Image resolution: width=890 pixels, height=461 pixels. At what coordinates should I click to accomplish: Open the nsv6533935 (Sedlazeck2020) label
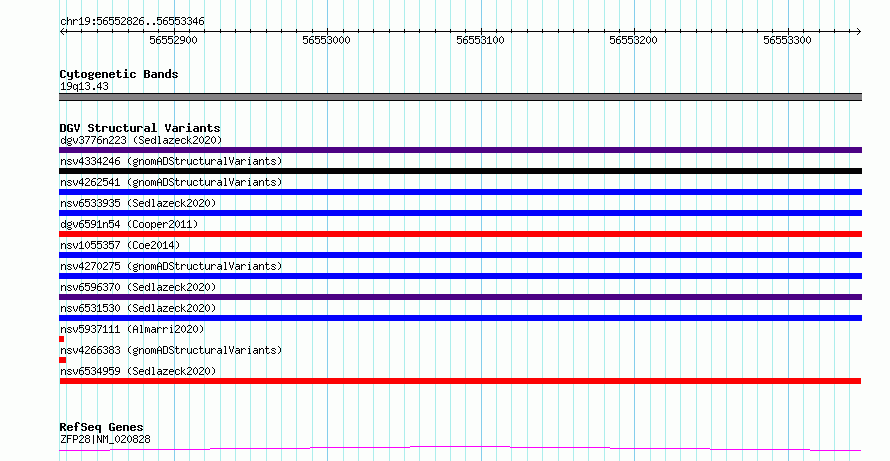(138, 203)
